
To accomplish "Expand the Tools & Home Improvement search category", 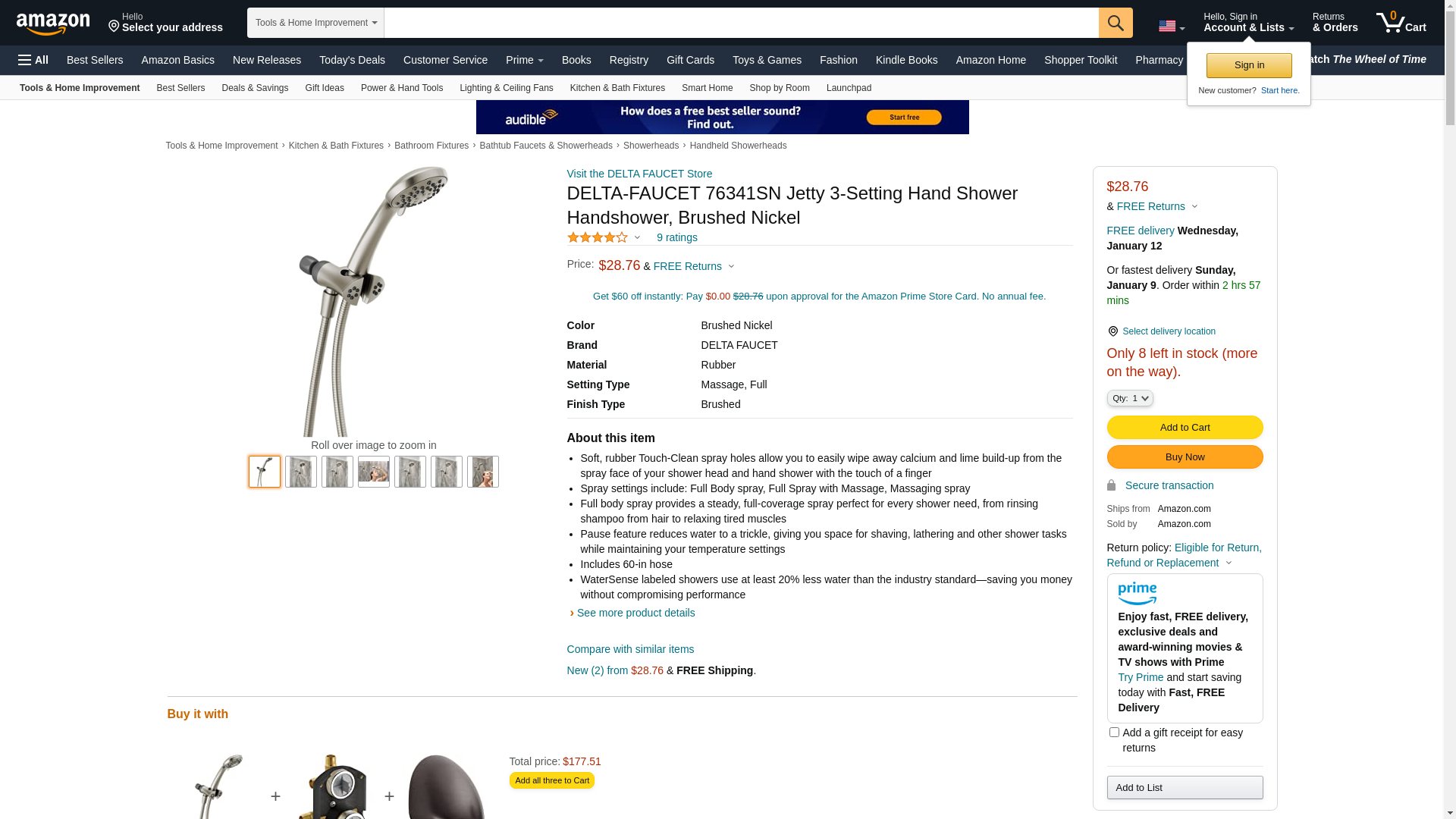I will [x=315, y=23].
